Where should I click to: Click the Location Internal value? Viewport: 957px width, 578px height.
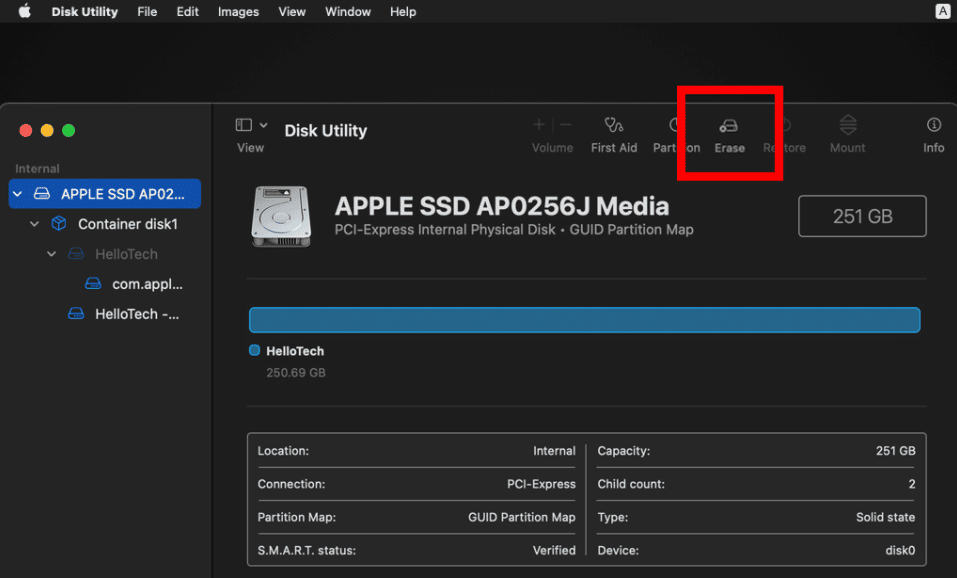[554, 450]
